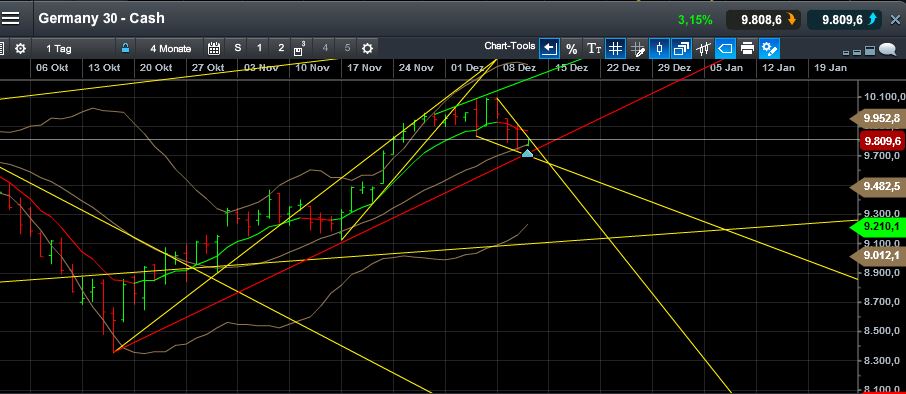Click the Germany 30 - Cash title
The image size is (906, 394).
(101, 18)
